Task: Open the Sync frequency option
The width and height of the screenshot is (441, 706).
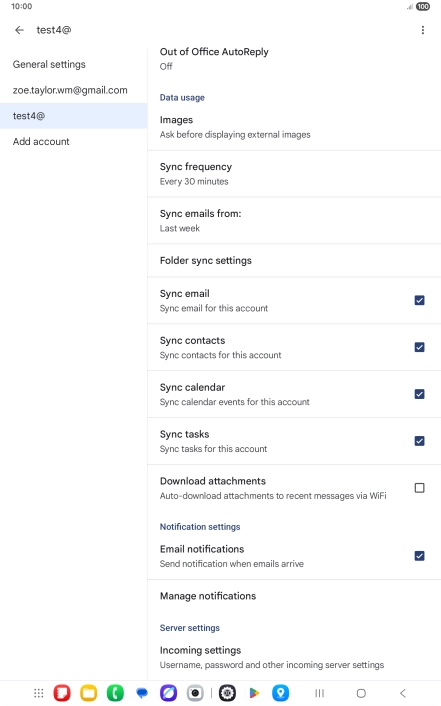Action: (294, 174)
